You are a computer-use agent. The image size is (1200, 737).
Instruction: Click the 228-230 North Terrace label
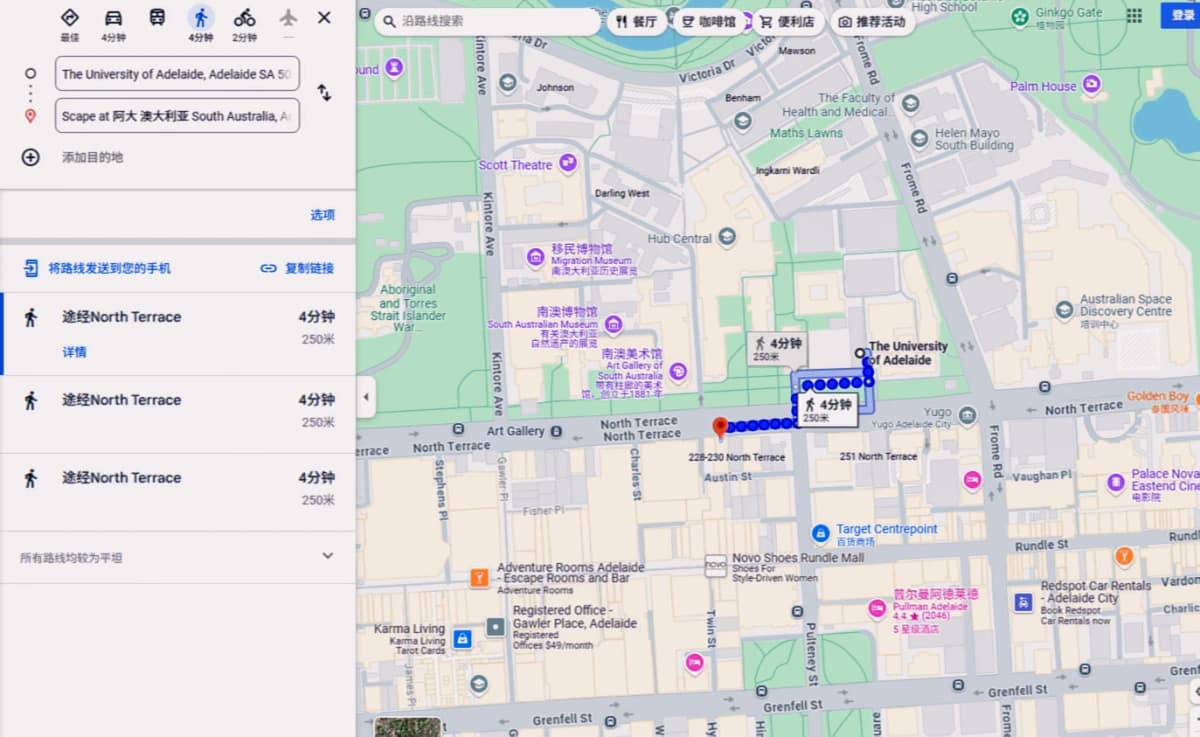click(736, 458)
